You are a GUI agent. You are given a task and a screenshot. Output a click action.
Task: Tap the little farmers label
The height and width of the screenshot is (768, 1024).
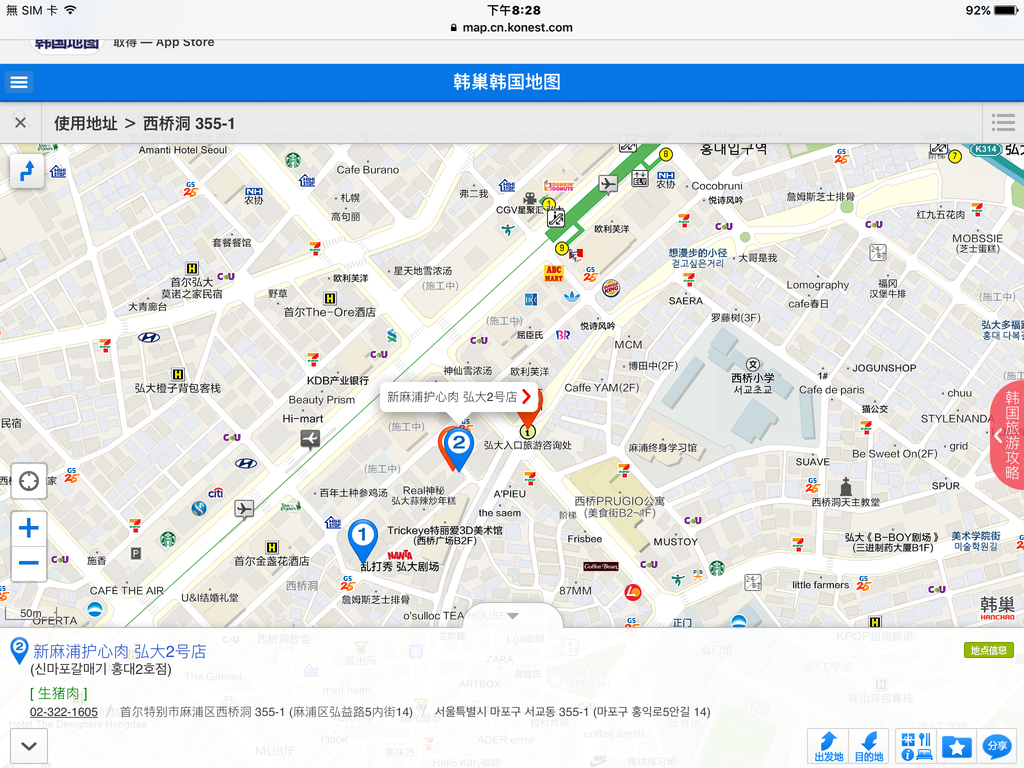point(820,585)
